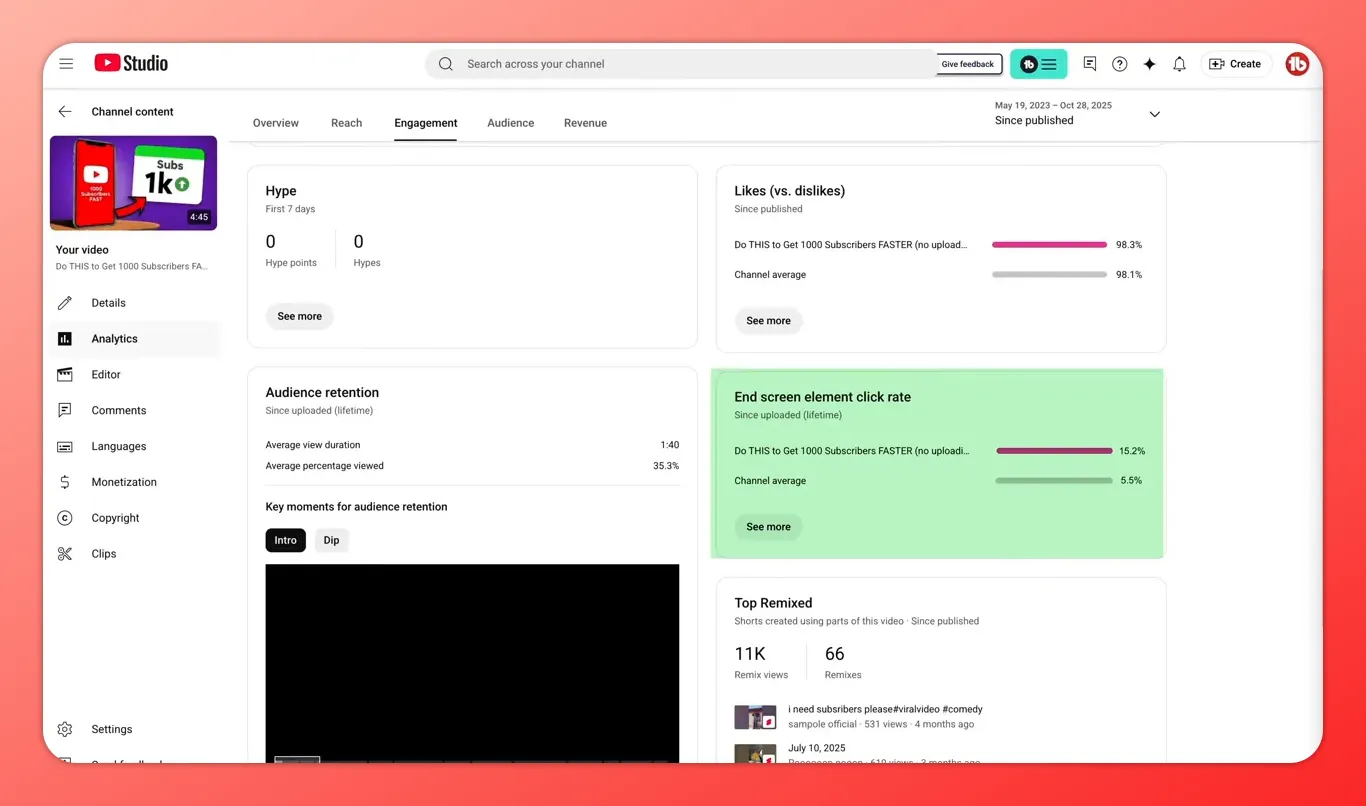Open the TubeBuddy extension menu button
The width and height of the screenshot is (1366, 806).
point(1038,64)
